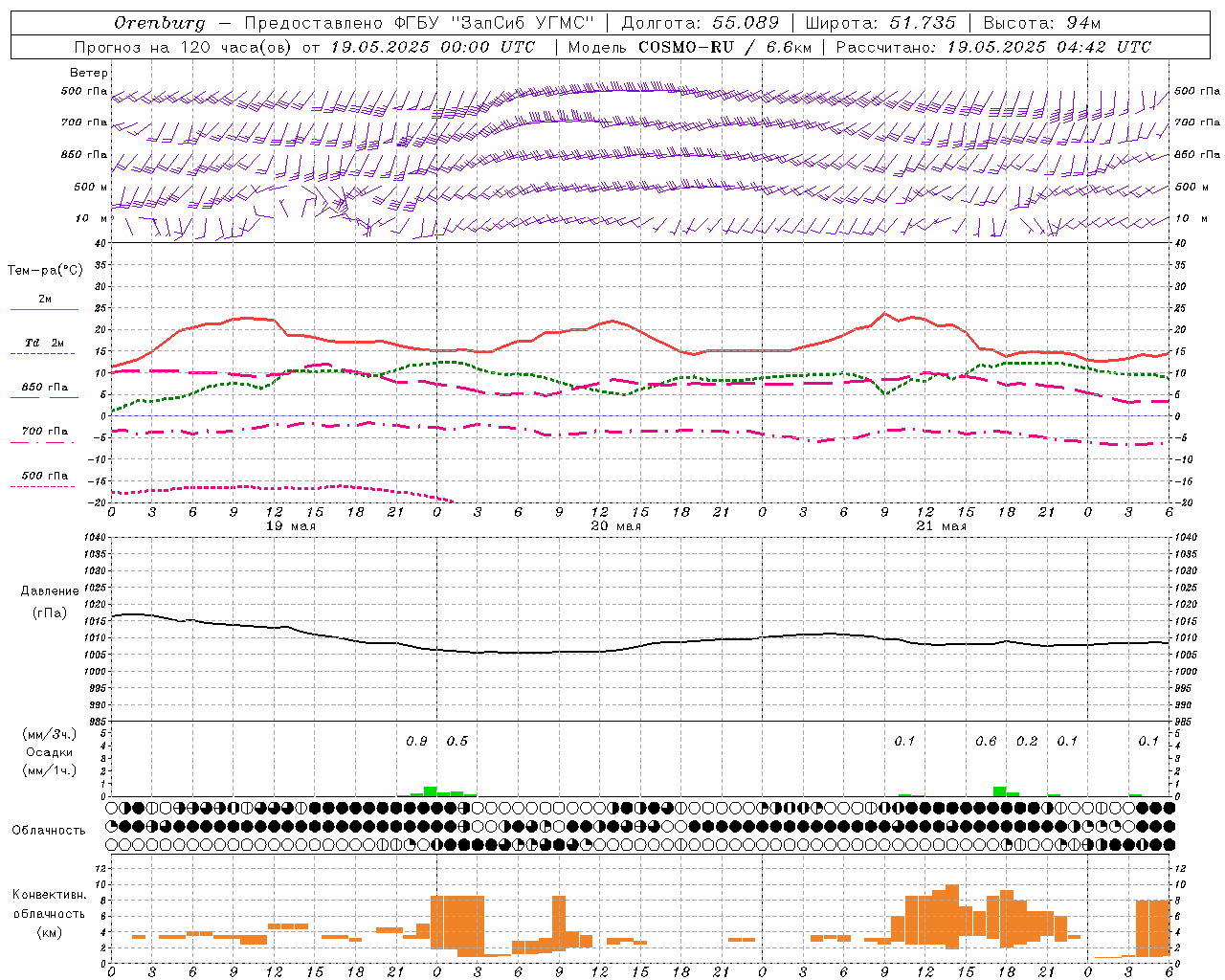
Task: Click the Облачность row label
Action: pyautogui.click(x=49, y=830)
